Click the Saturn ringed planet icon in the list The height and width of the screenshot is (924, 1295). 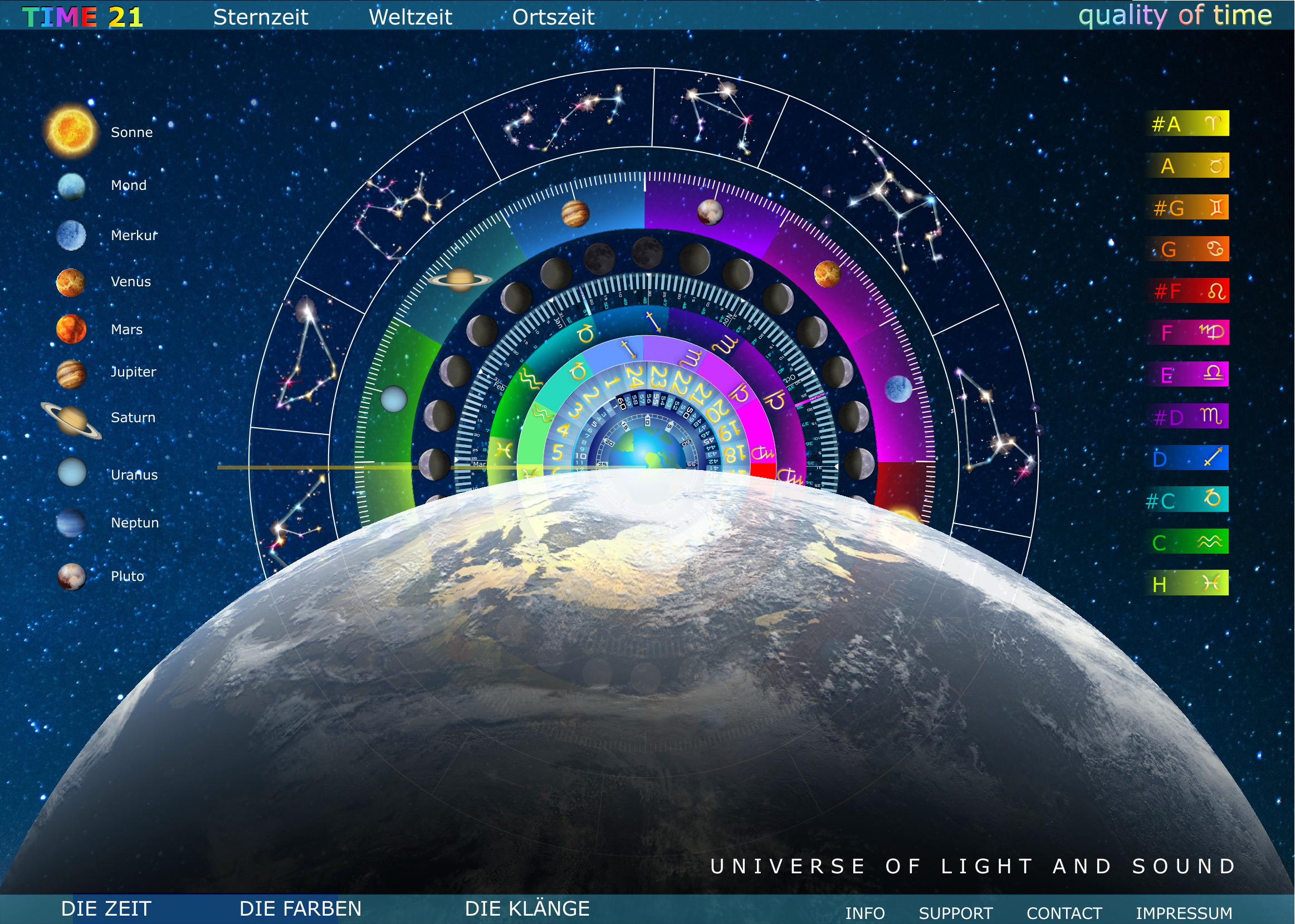pyautogui.click(x=72, y=421)
